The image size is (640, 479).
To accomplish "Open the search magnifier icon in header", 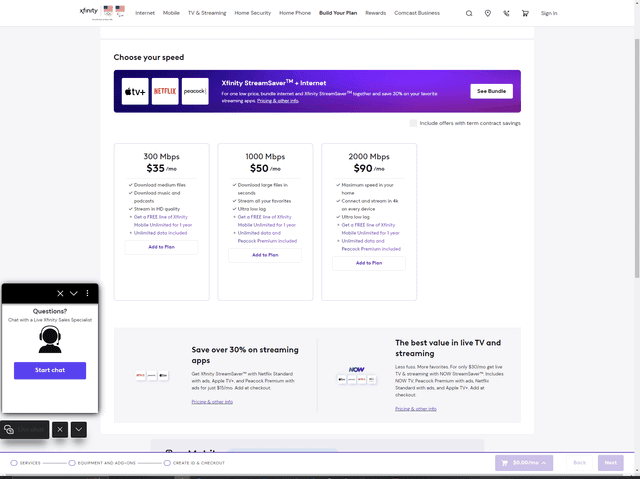I will pos(469,13).
